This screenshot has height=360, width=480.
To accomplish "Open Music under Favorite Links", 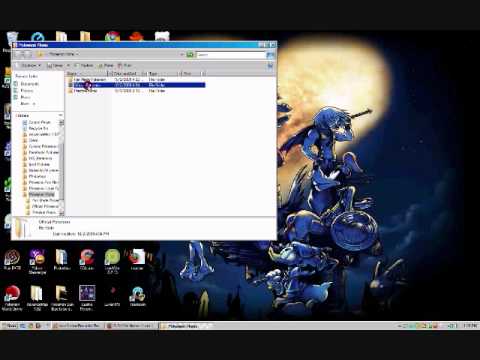I will coord(22,97).
